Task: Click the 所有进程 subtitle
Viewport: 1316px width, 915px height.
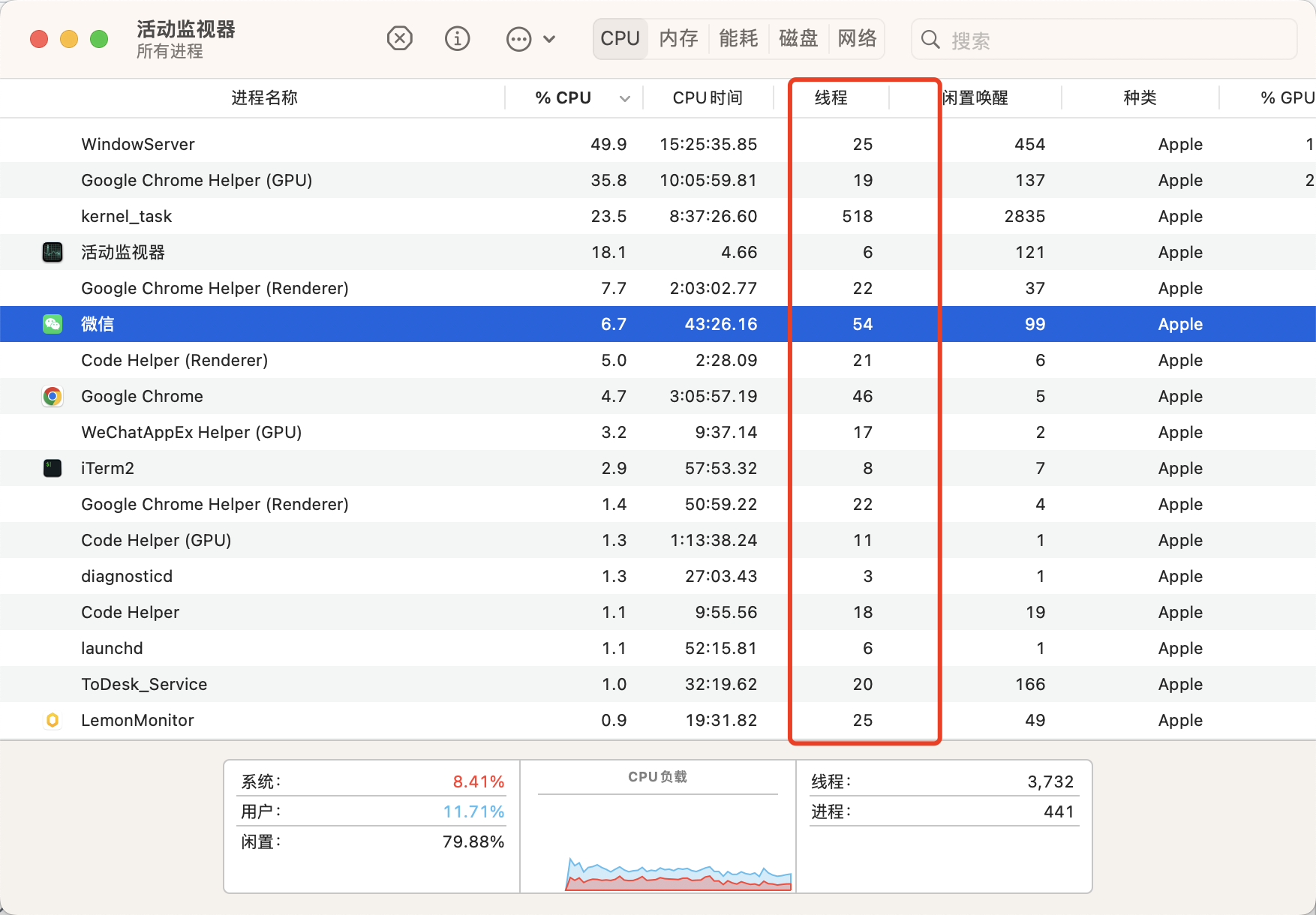Action: coord(170,51)
